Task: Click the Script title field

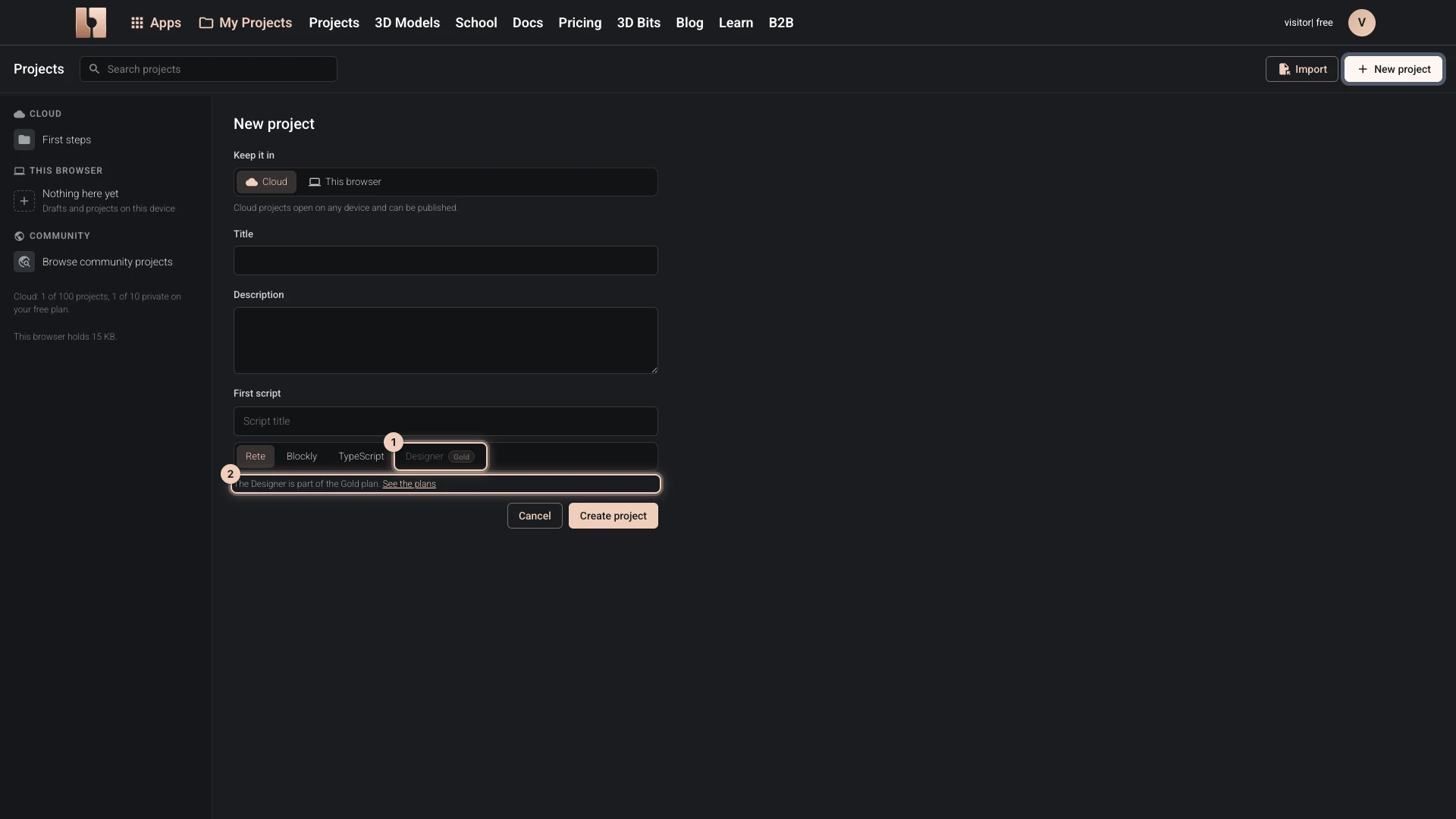Action: coord(446,421)
